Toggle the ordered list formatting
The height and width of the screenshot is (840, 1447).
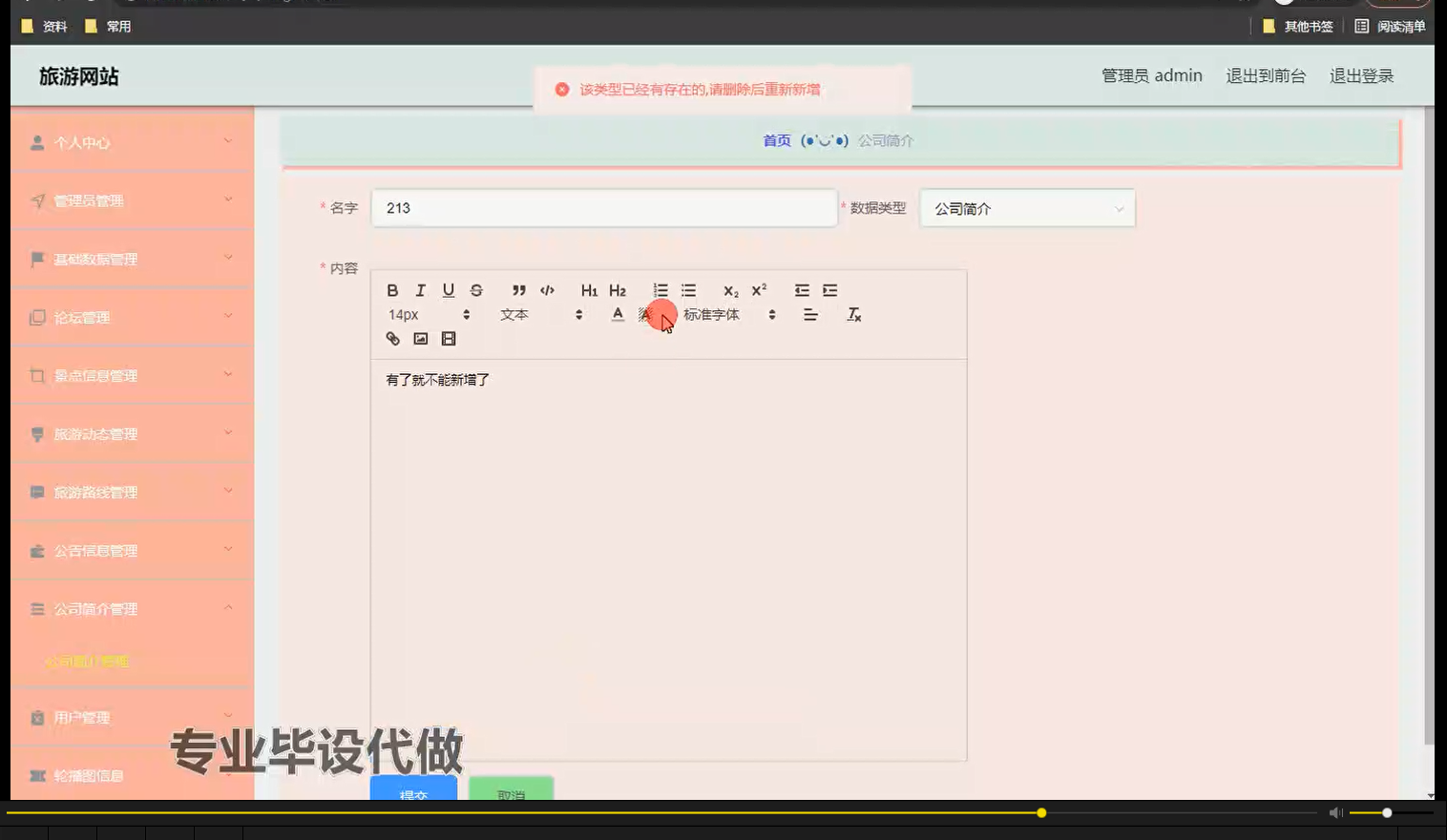660,290
